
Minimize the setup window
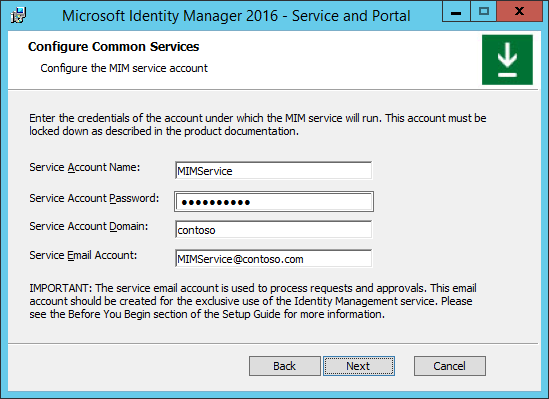point(456,11)
